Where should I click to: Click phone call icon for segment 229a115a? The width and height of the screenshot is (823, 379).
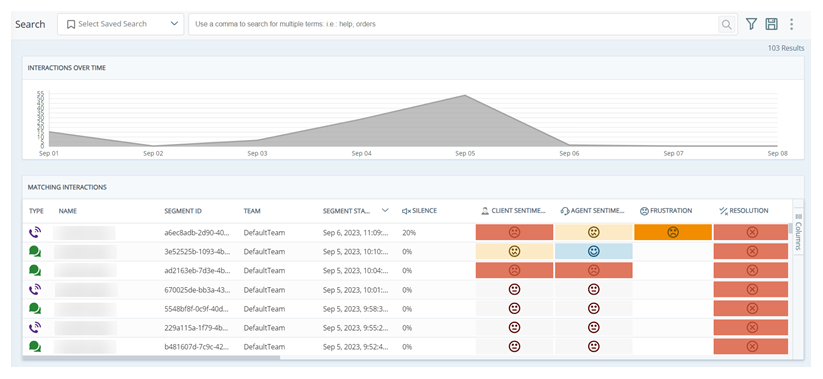point(35,328)
